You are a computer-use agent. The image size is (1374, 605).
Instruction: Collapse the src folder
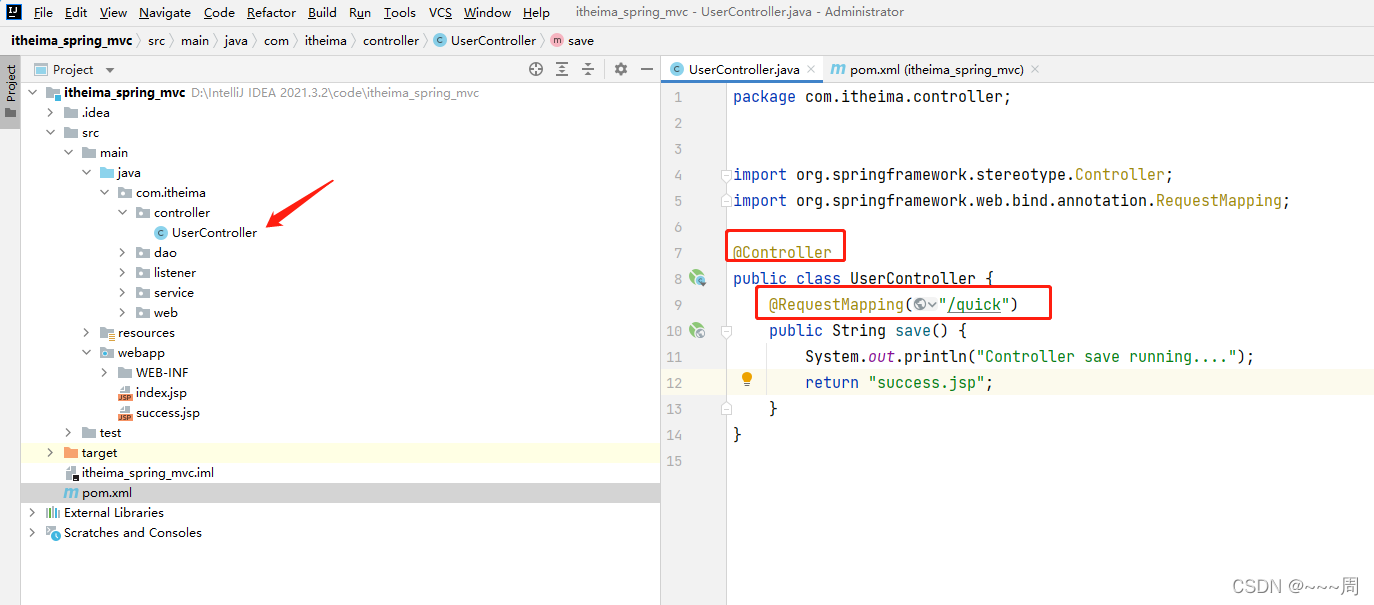[51, 132]
